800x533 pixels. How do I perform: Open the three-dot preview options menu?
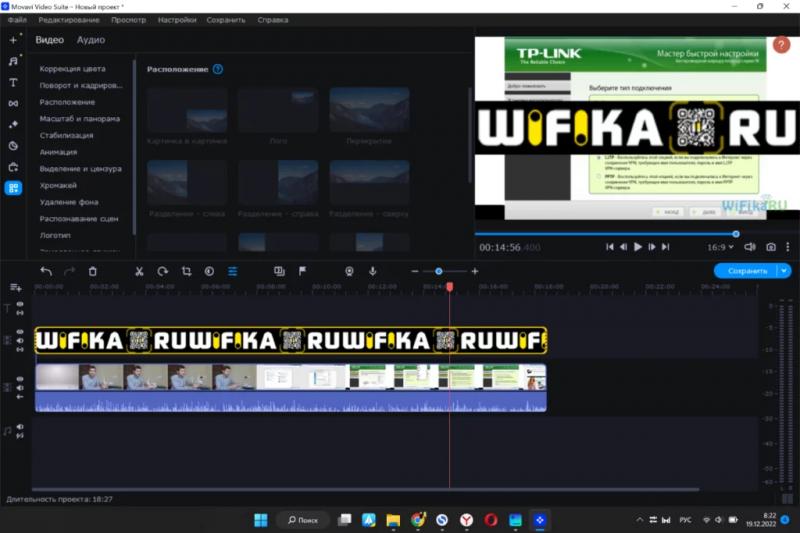(x=788, y=247)
